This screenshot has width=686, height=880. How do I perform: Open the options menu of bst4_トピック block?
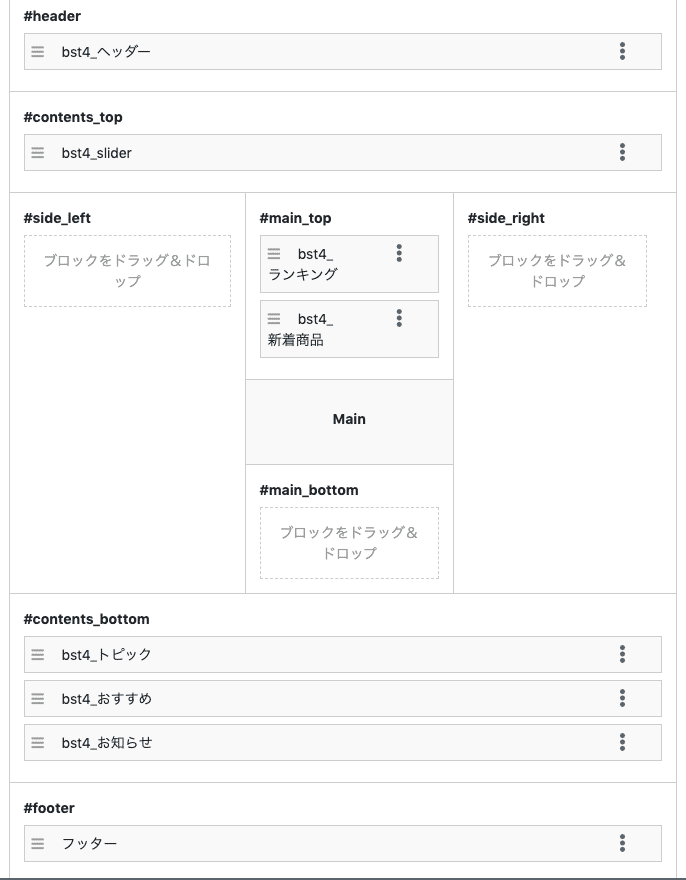(622, 654)
